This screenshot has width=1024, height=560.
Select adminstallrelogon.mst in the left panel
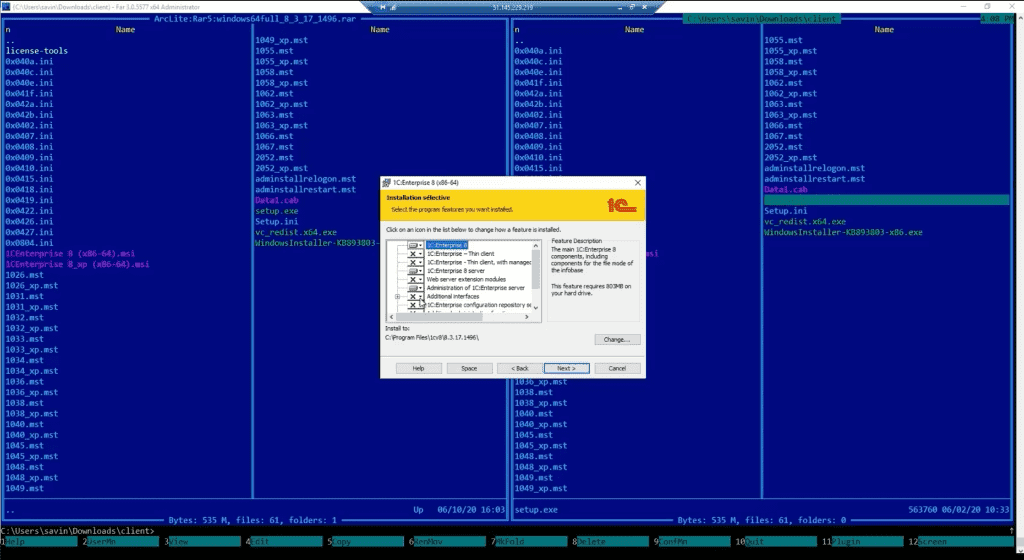point(305,179)
